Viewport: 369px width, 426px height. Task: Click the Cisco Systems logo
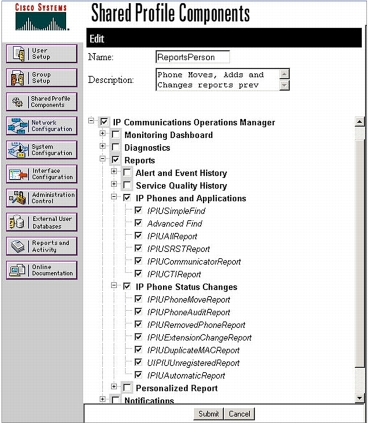point(41,17)
